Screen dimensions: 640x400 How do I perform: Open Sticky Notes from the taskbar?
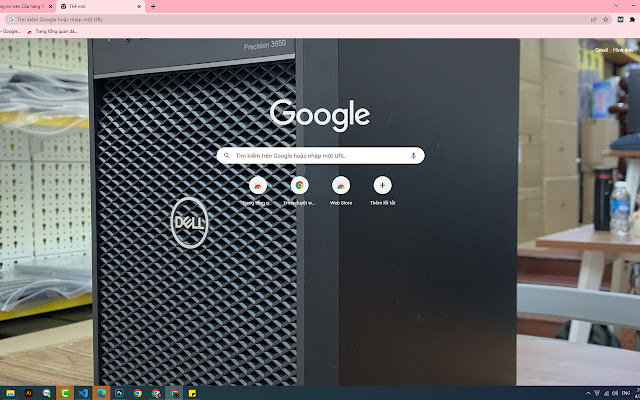tap(192, 393)
